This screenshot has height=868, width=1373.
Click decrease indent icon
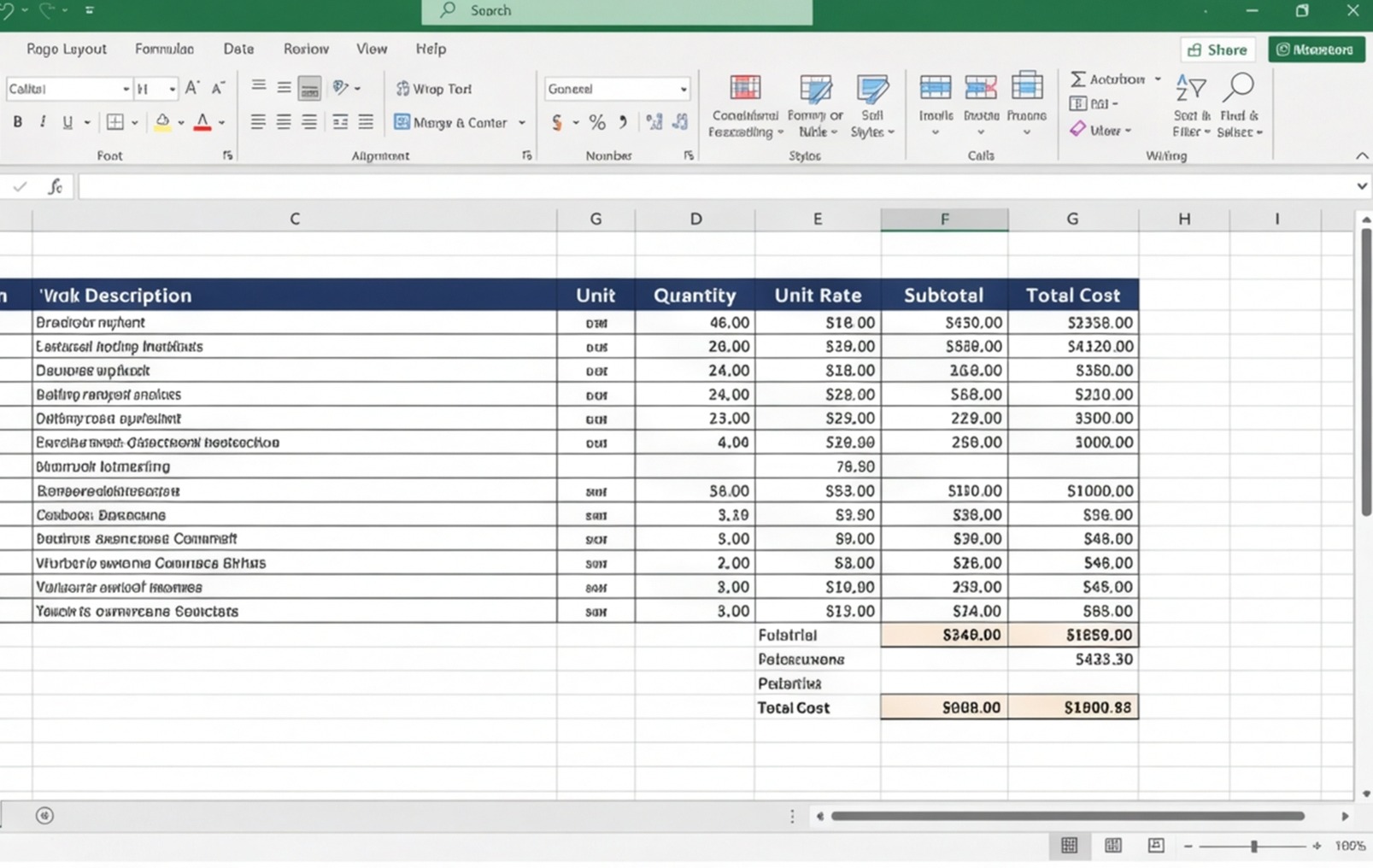pos(340,122)
